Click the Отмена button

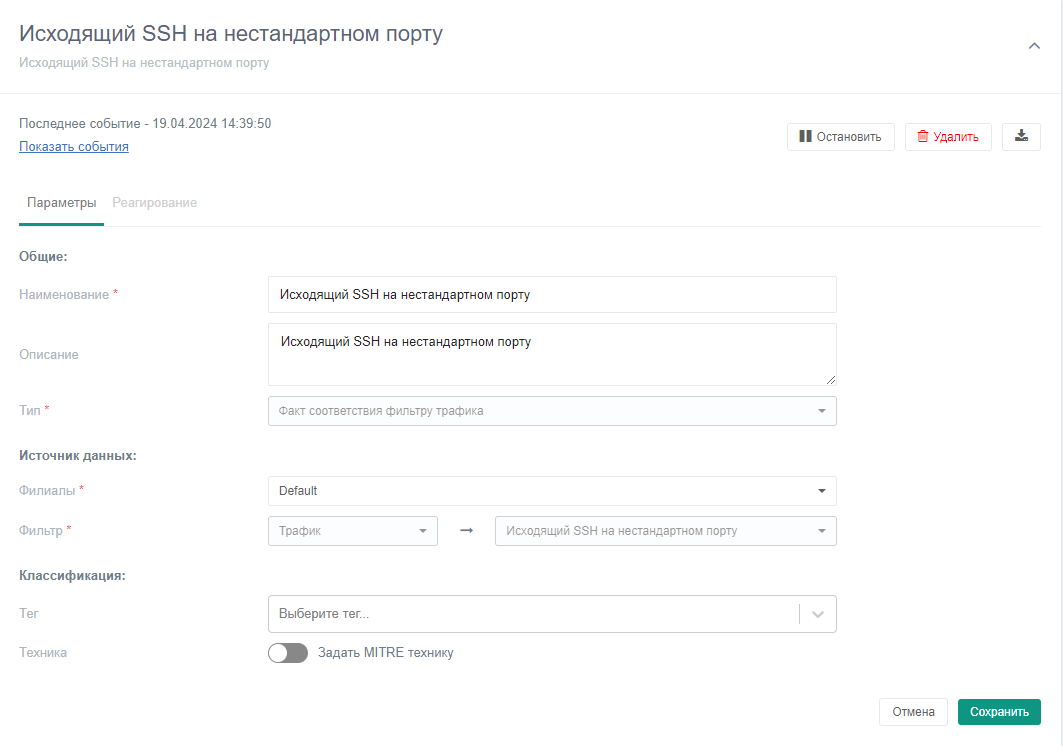point(913,712)
